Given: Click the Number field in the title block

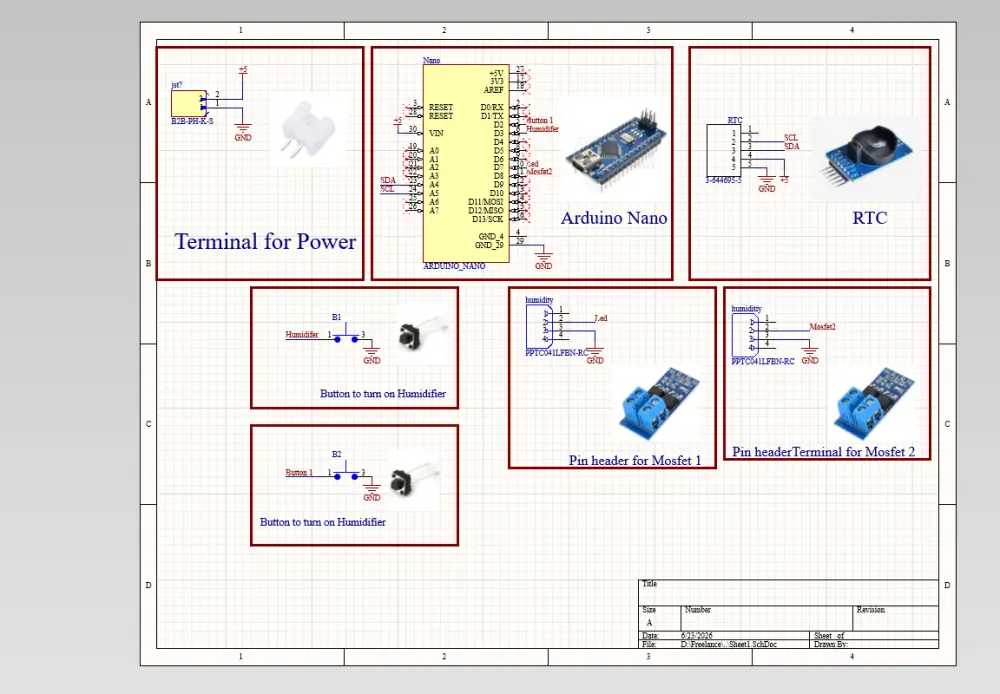Looking at the screenshot, I should 767,618.
